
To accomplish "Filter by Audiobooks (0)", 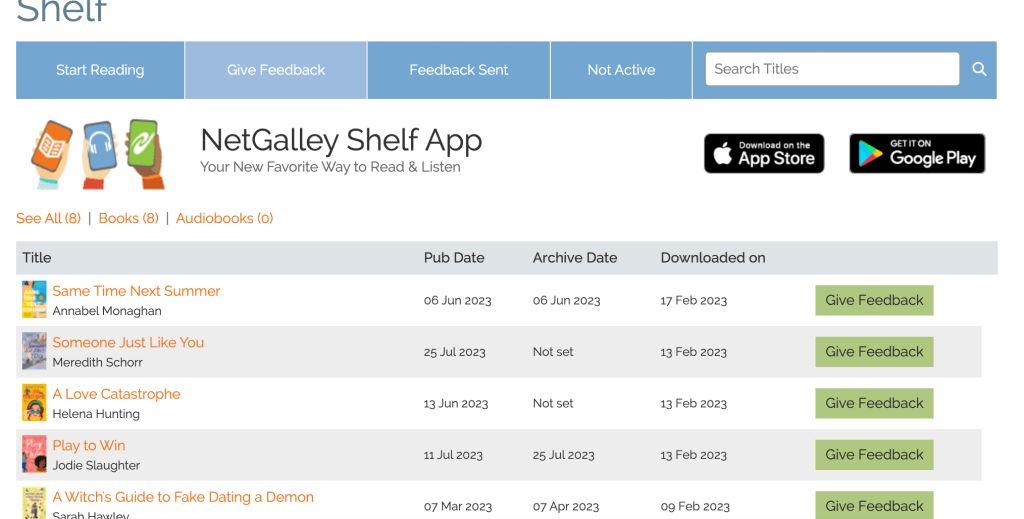I will pyautogui.click(x=224, y=218).
